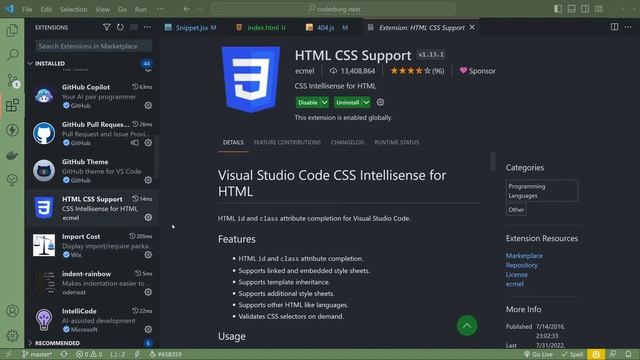The width and height of the screenshot is (640, 360).
Task: Open the Go menu
Action: tap(122, 9)
